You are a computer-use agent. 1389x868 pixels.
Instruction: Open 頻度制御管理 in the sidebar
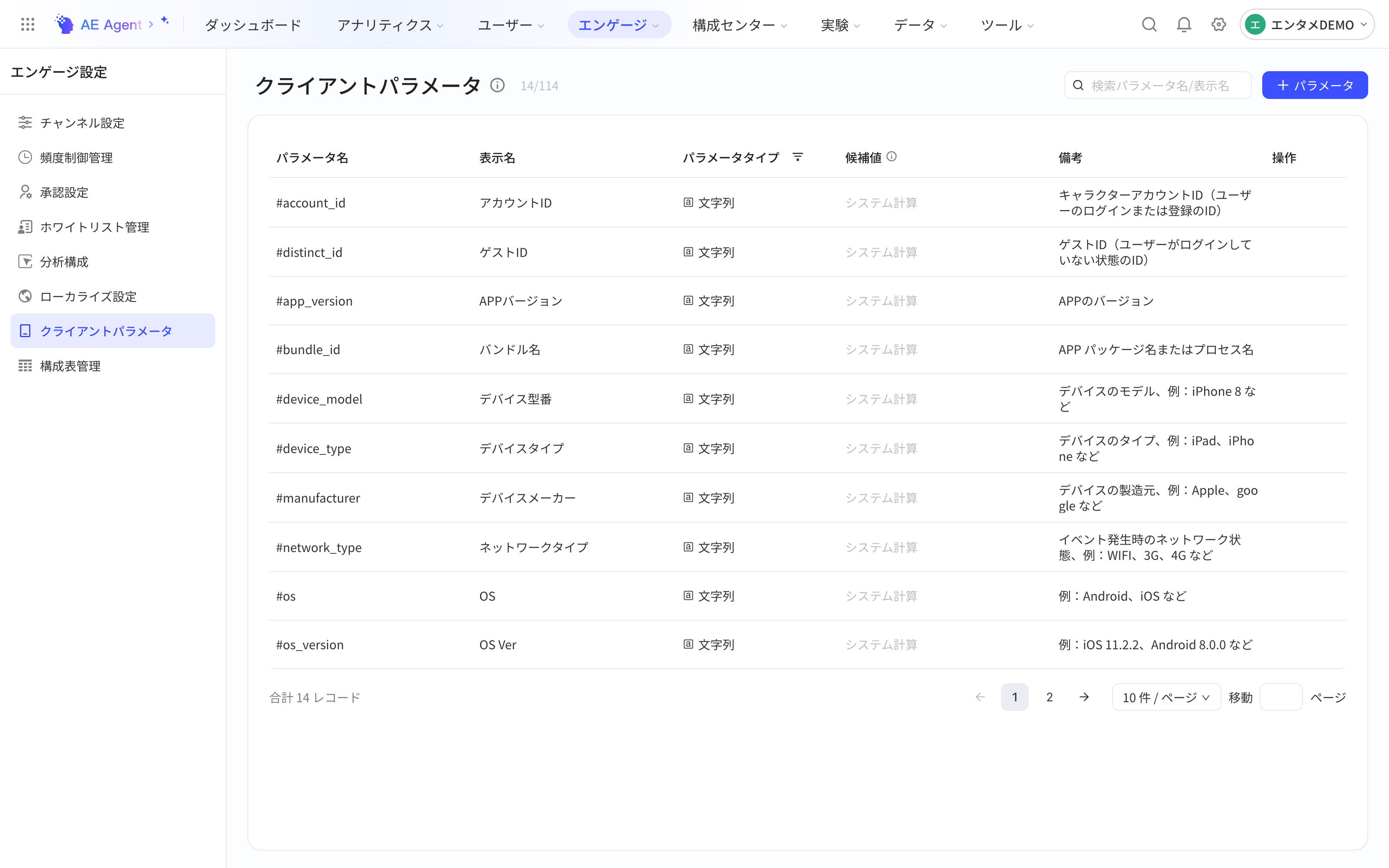[112, 157]
